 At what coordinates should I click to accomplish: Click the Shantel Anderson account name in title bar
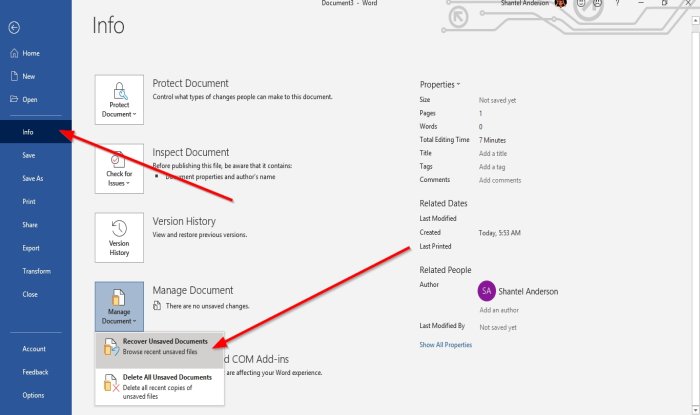[x=525, y=3]
